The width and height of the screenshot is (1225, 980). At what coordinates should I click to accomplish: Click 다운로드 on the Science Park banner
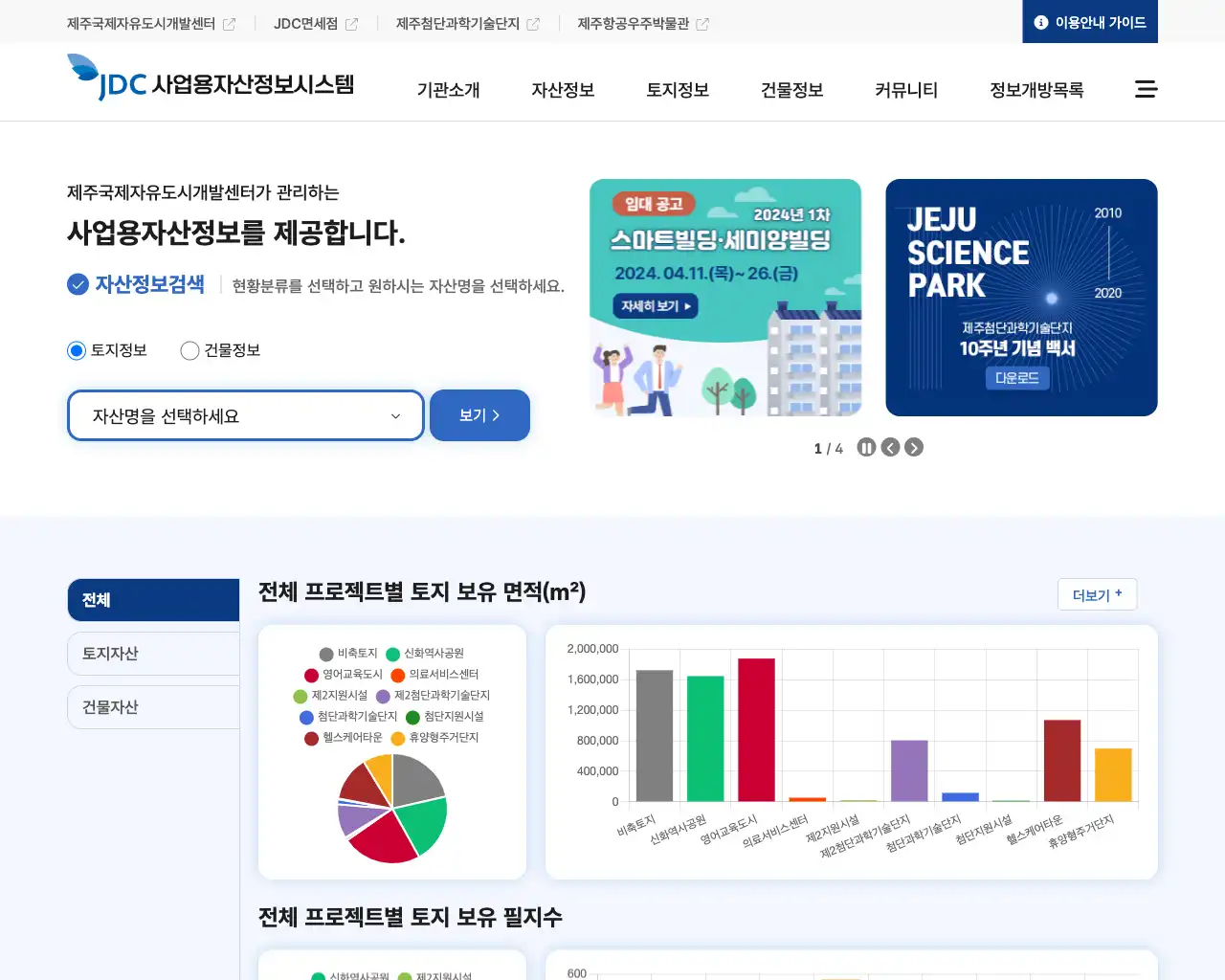[1016, 378]
